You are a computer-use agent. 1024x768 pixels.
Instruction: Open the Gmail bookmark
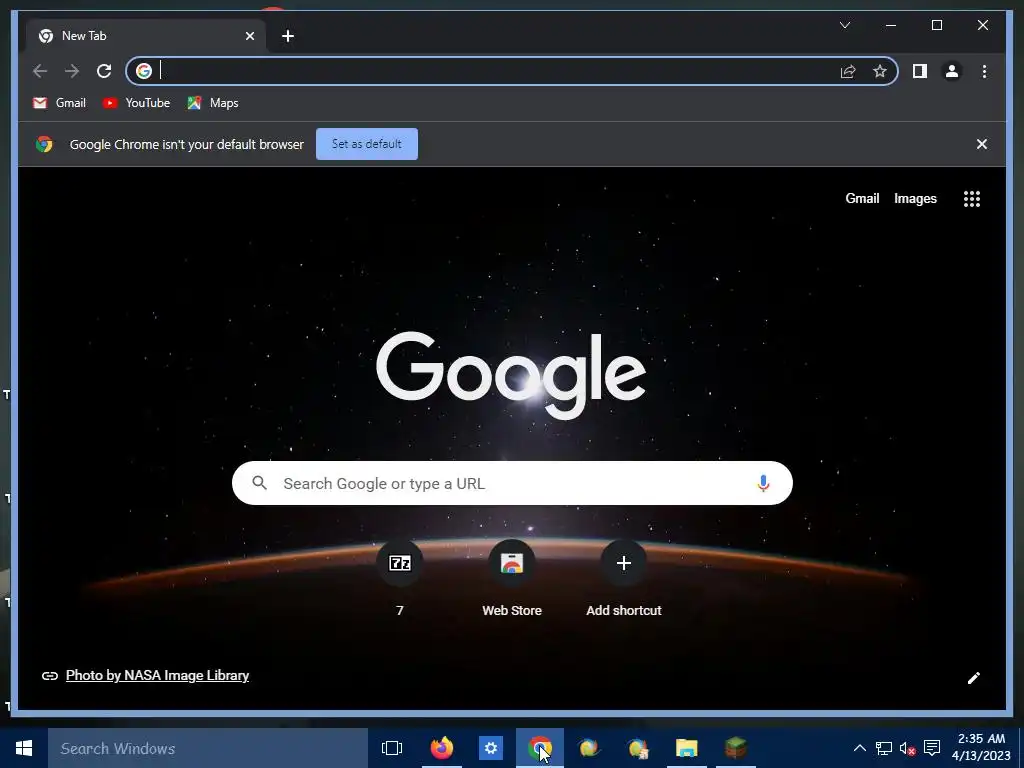[x=59, y=103]
